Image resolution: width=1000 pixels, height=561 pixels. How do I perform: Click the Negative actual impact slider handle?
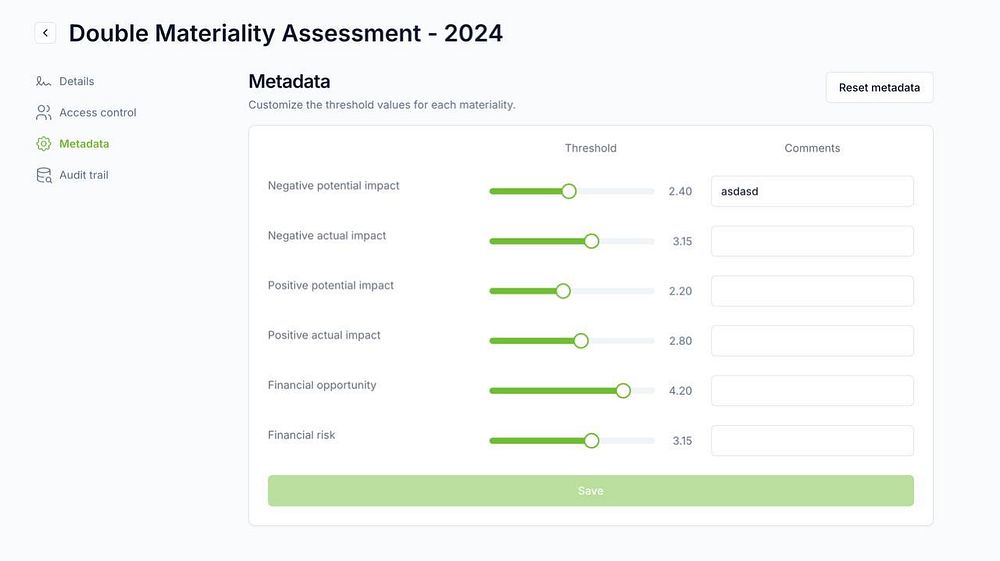[591, 241]
